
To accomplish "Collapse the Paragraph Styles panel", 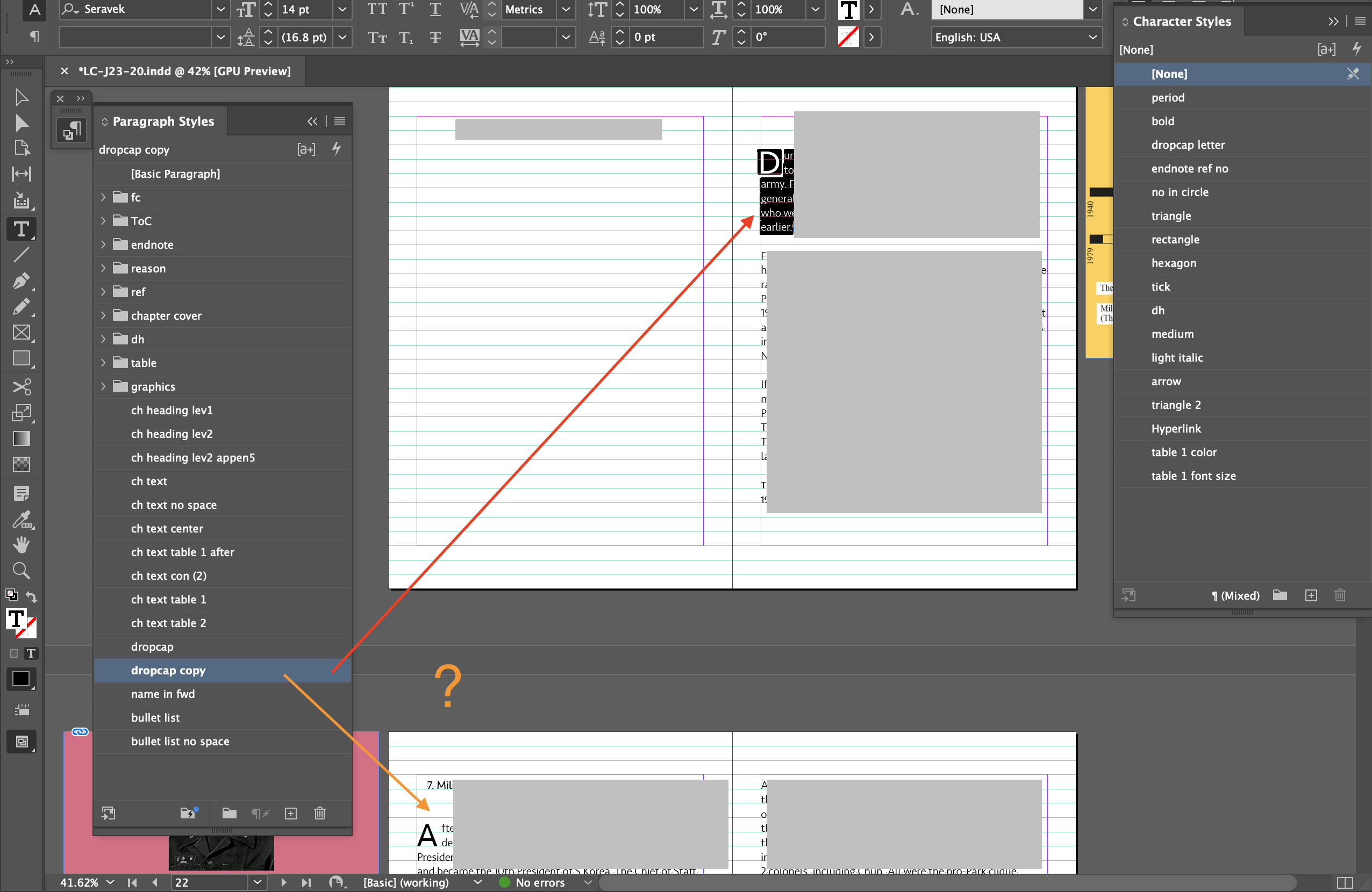I will [313, 121].
